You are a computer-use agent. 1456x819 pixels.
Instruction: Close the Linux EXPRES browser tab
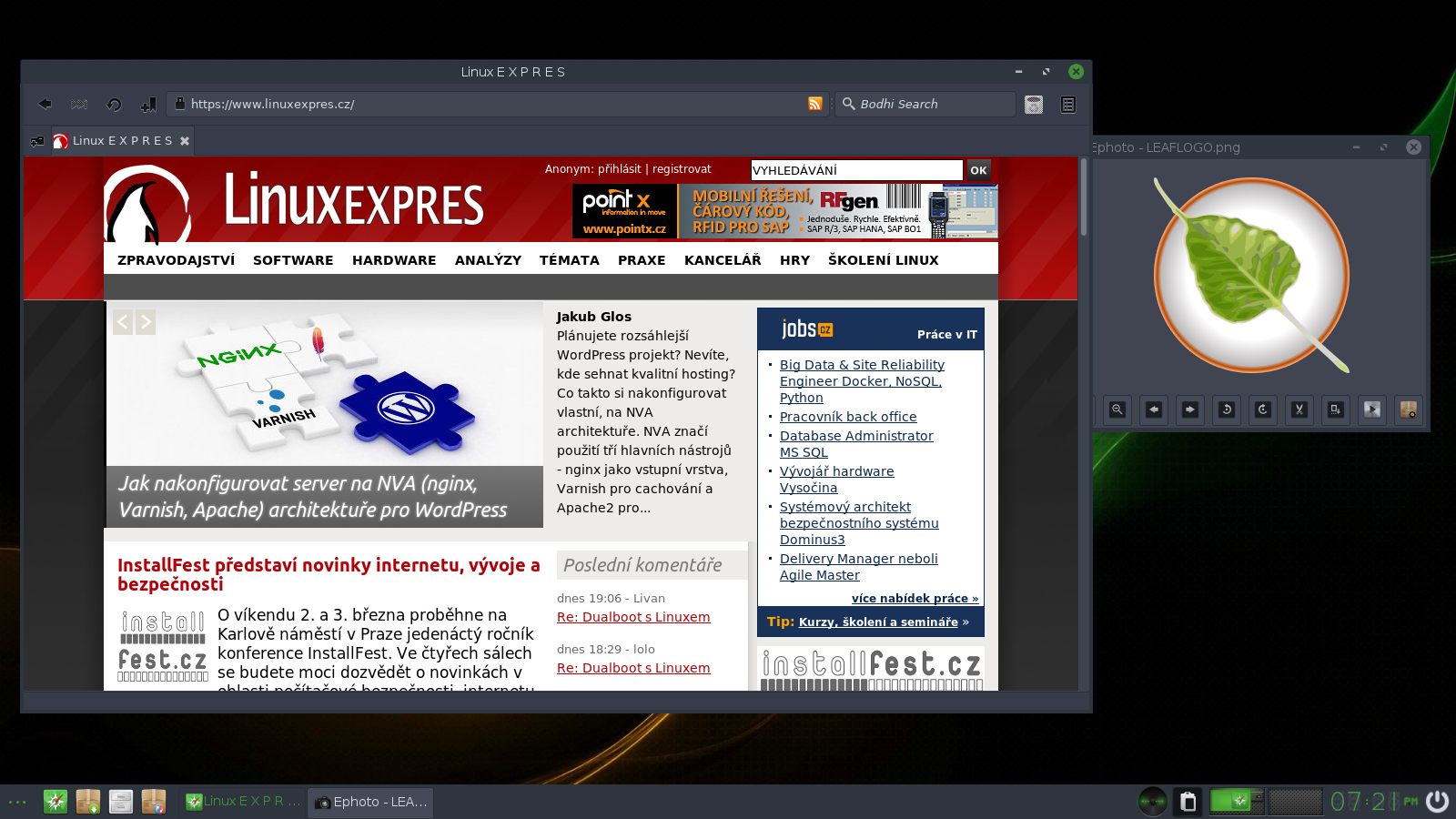185,141
